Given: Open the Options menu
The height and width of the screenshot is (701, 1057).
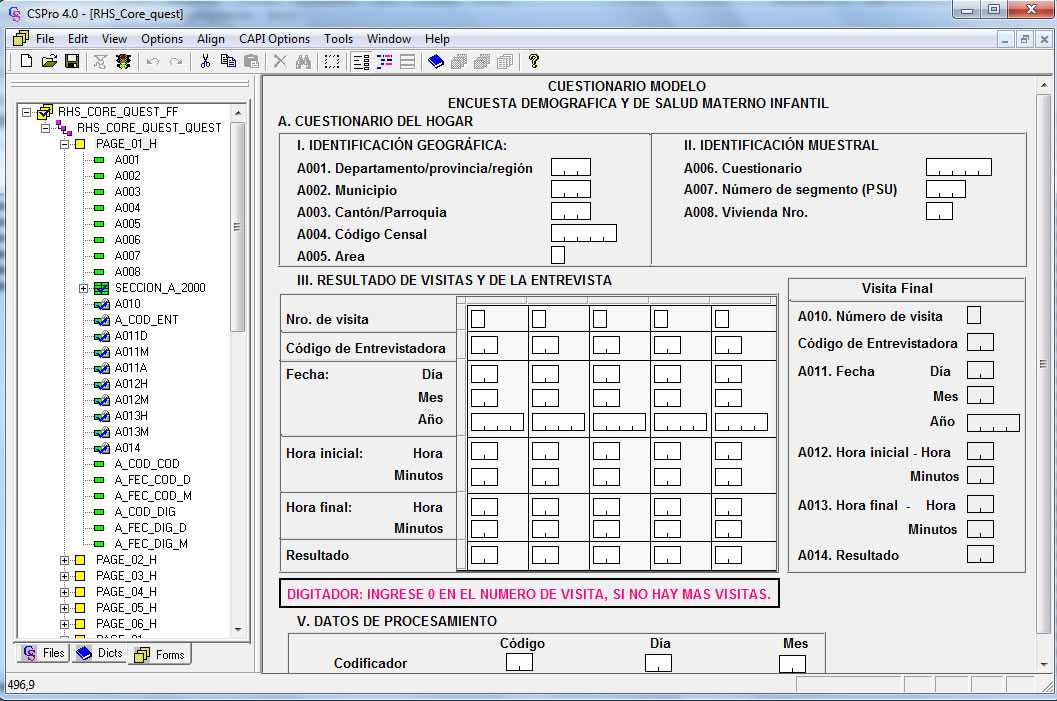Looking at the screenshot, I should [162, 39].
